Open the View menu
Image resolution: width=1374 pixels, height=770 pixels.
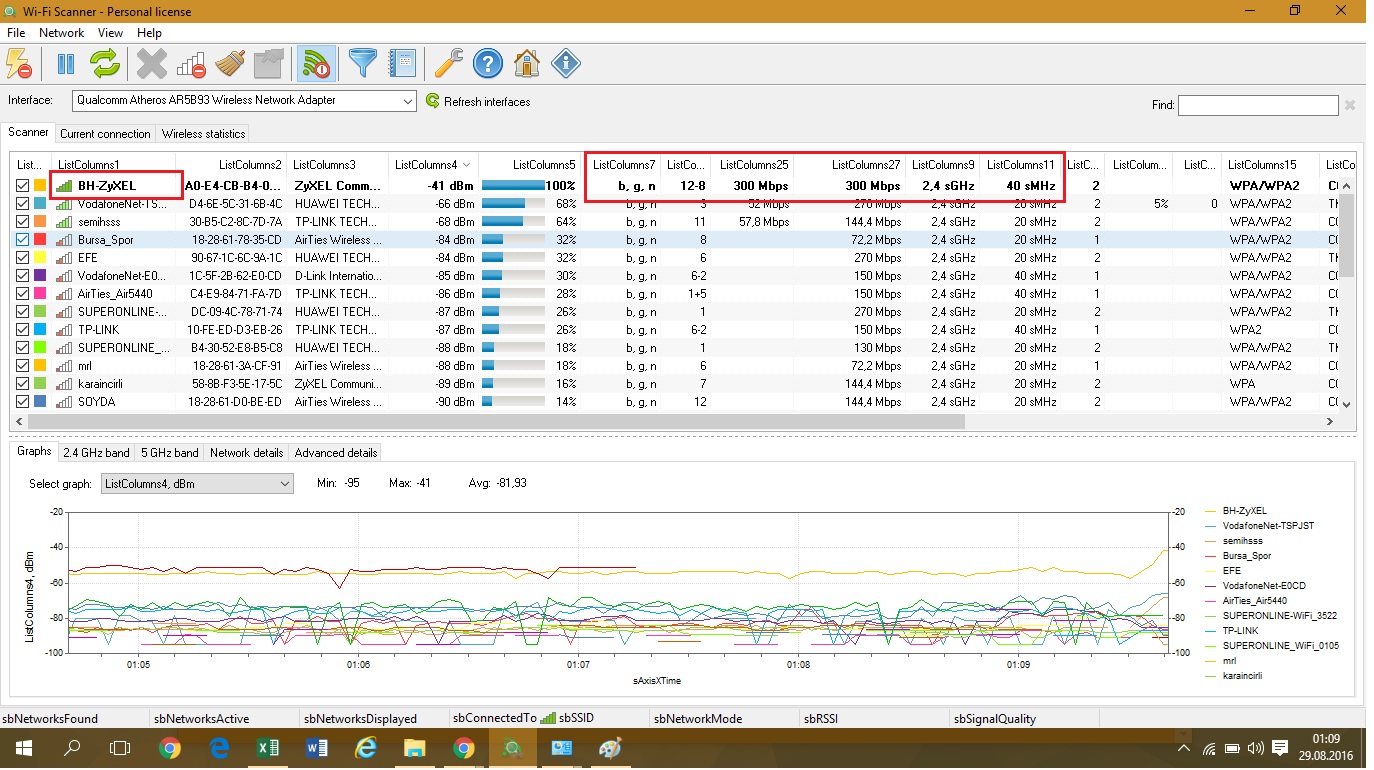[110, 33]
